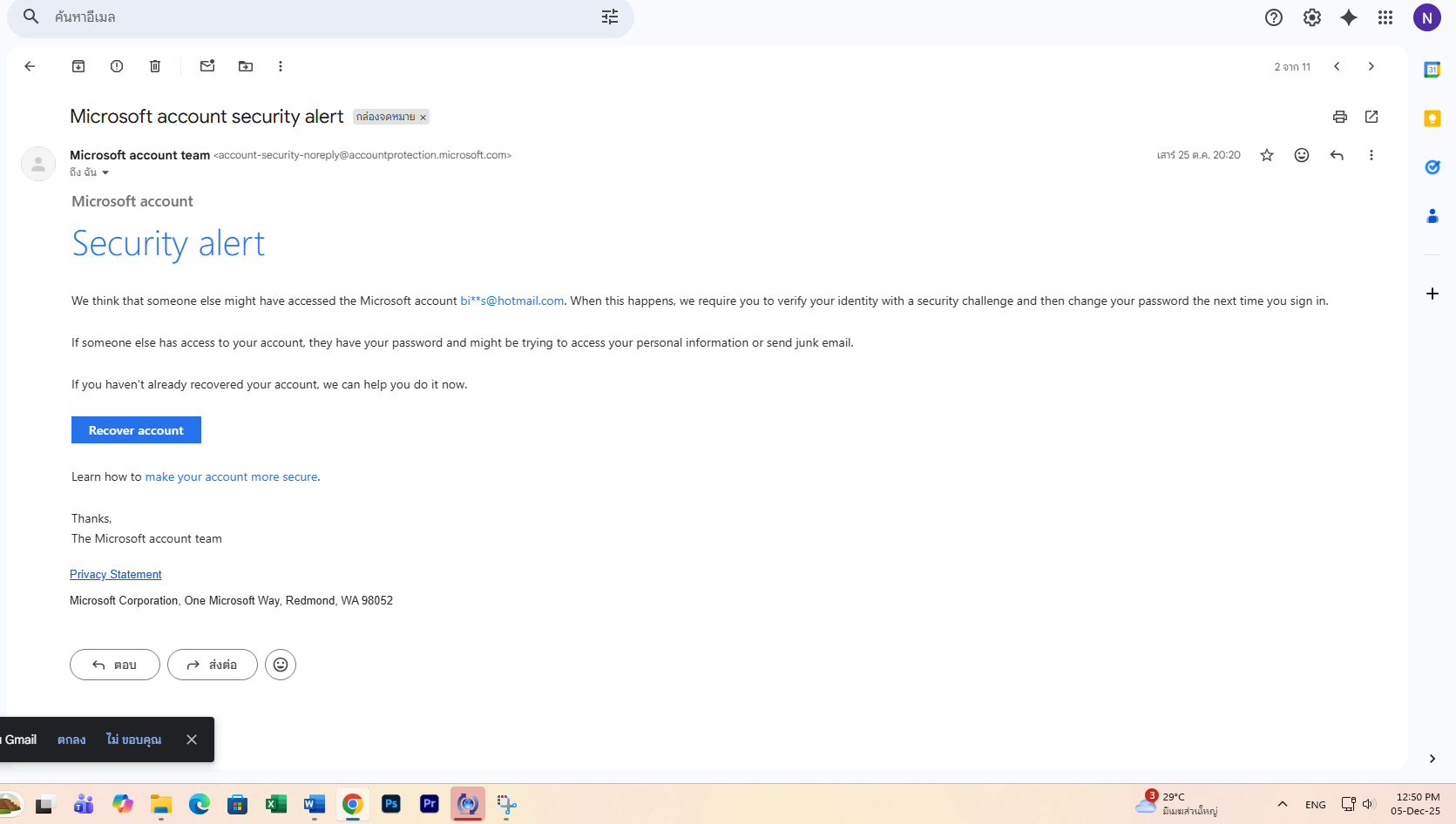1456x824 pixels.
Task: Open Word from the taskbar
Action: point(315,804)
